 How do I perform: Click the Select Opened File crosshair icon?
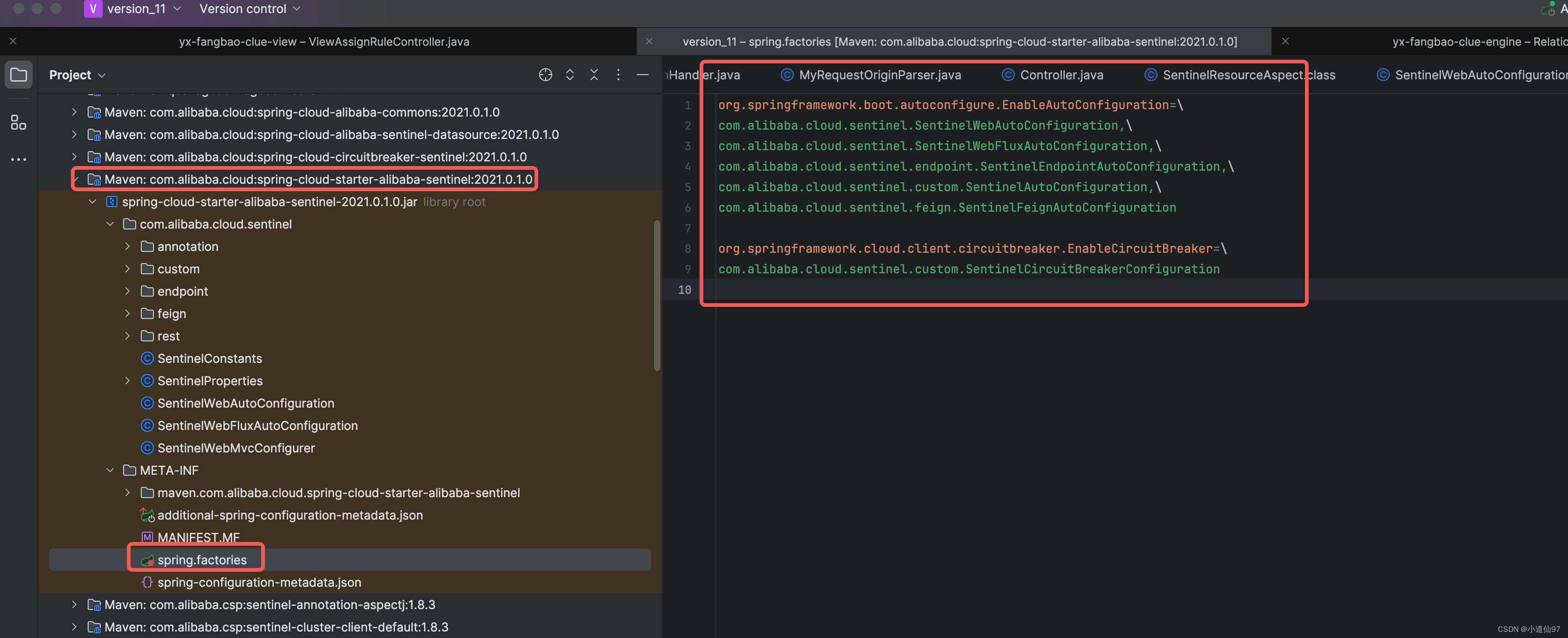click(x=545, y=74)
